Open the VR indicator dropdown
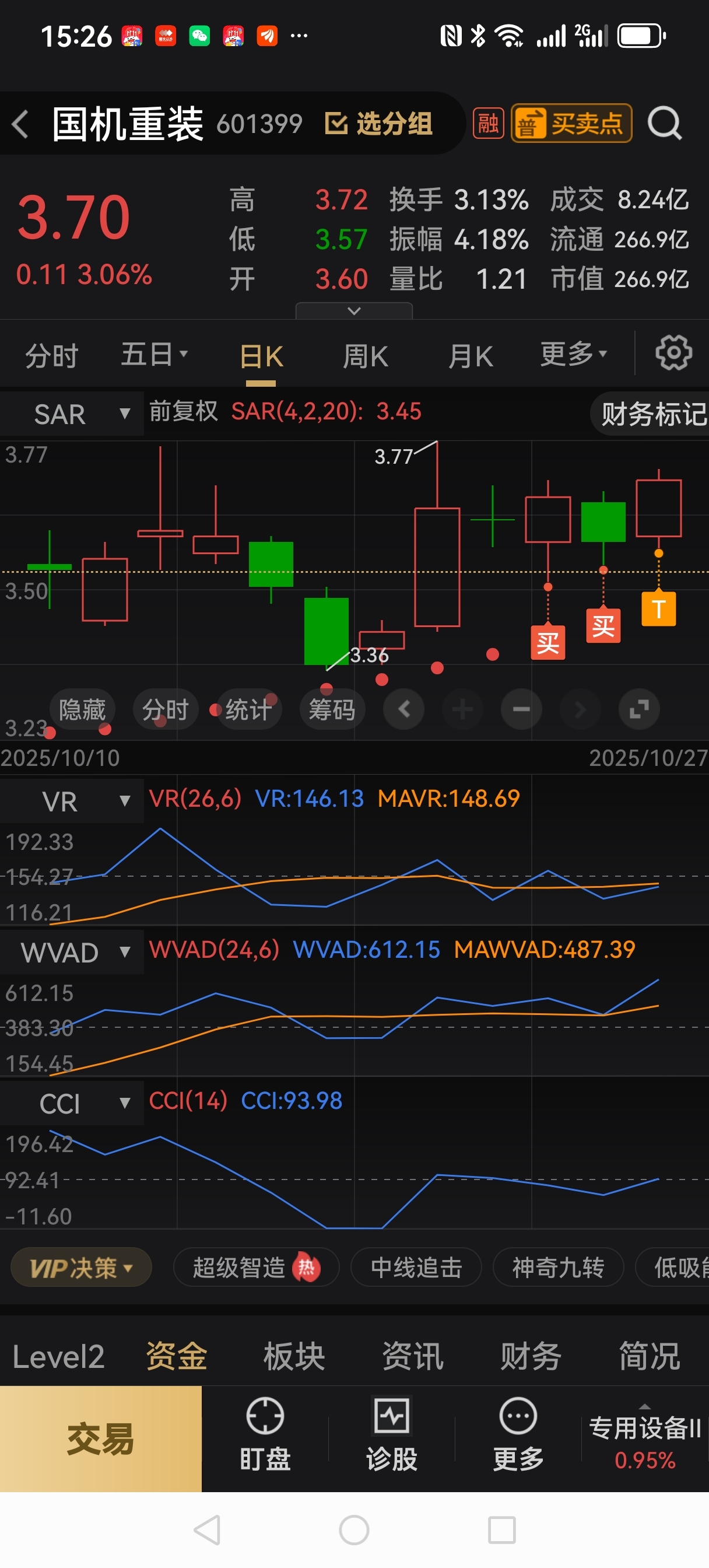The height and width of the screenshot is (1568, 709). click(72, 801)
